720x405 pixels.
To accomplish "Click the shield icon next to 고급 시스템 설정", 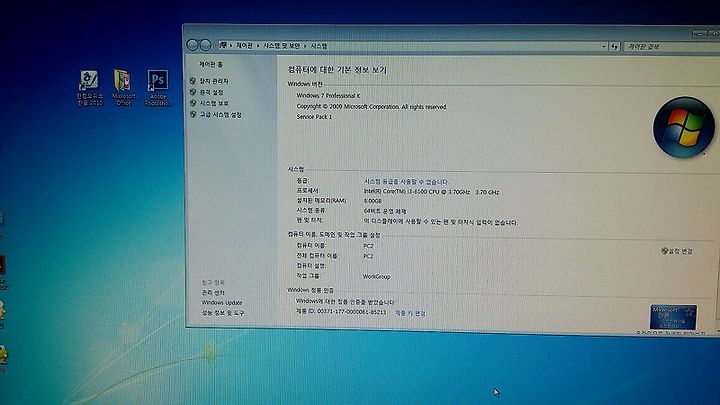I will coord(193,114).
